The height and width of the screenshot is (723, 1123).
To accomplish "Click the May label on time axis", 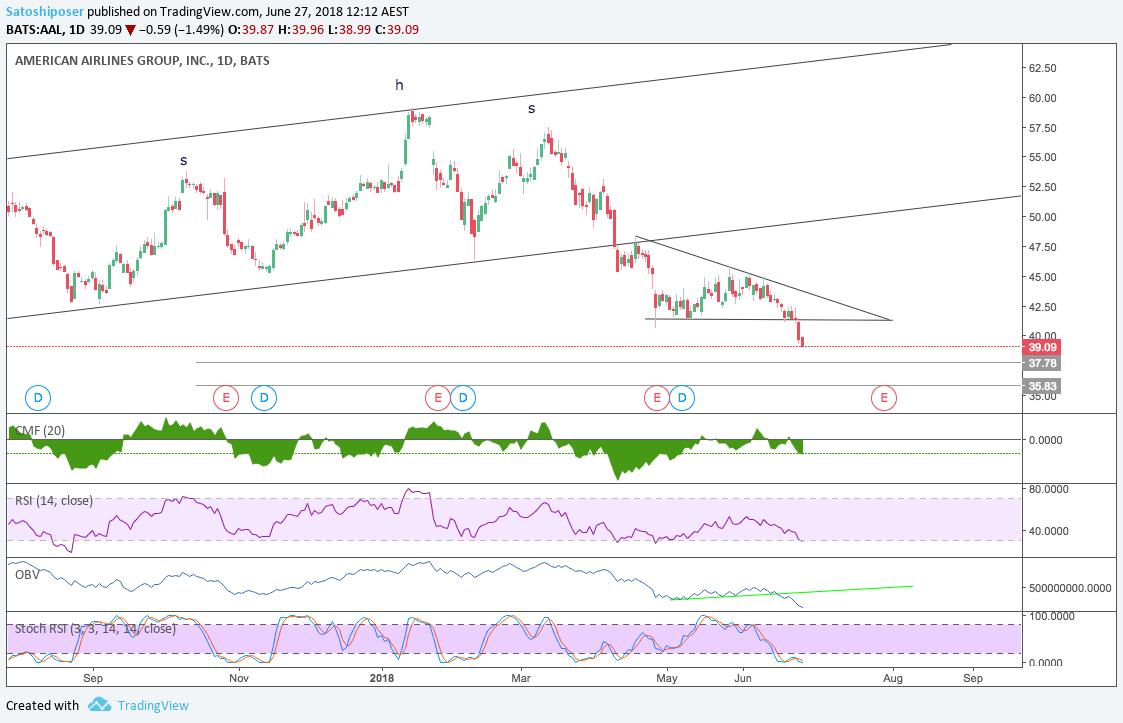I will tap(667, 678).
